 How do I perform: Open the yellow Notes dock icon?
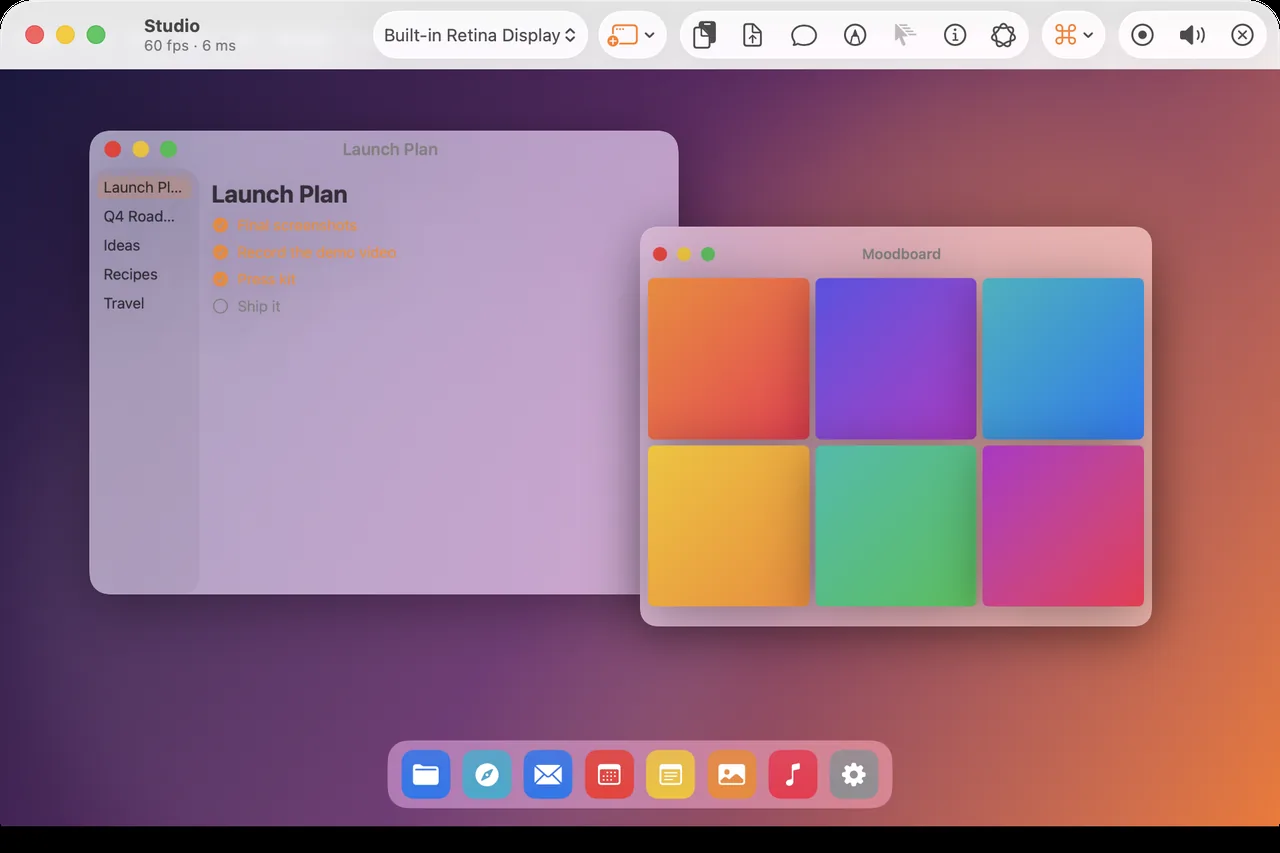[670, 774]
